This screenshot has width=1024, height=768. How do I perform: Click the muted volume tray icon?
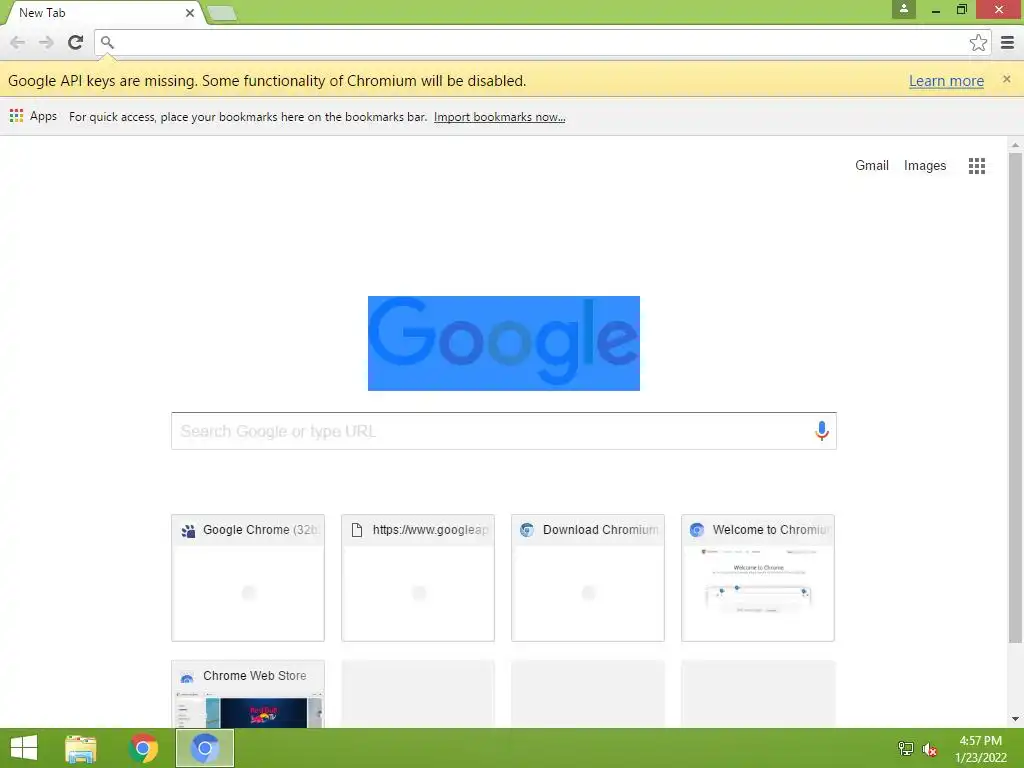click(929, 749)
